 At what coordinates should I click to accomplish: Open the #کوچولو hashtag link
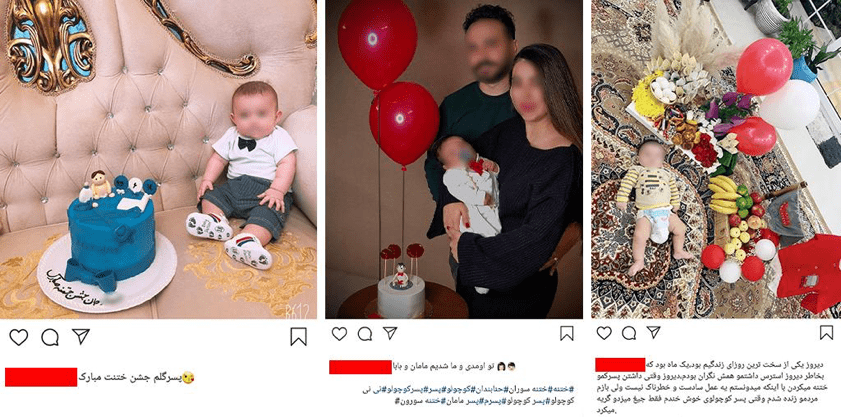pos(456,389)
